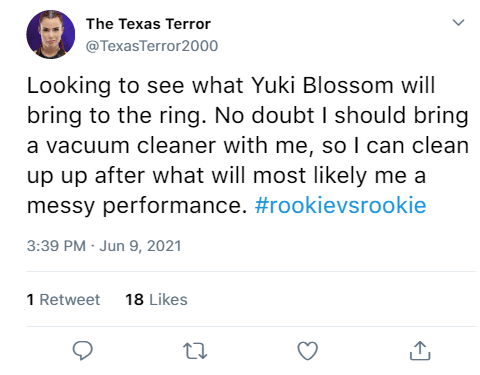View who retweeted via Retweet label
Screen dimensions: 480x375
coord(70,299)
